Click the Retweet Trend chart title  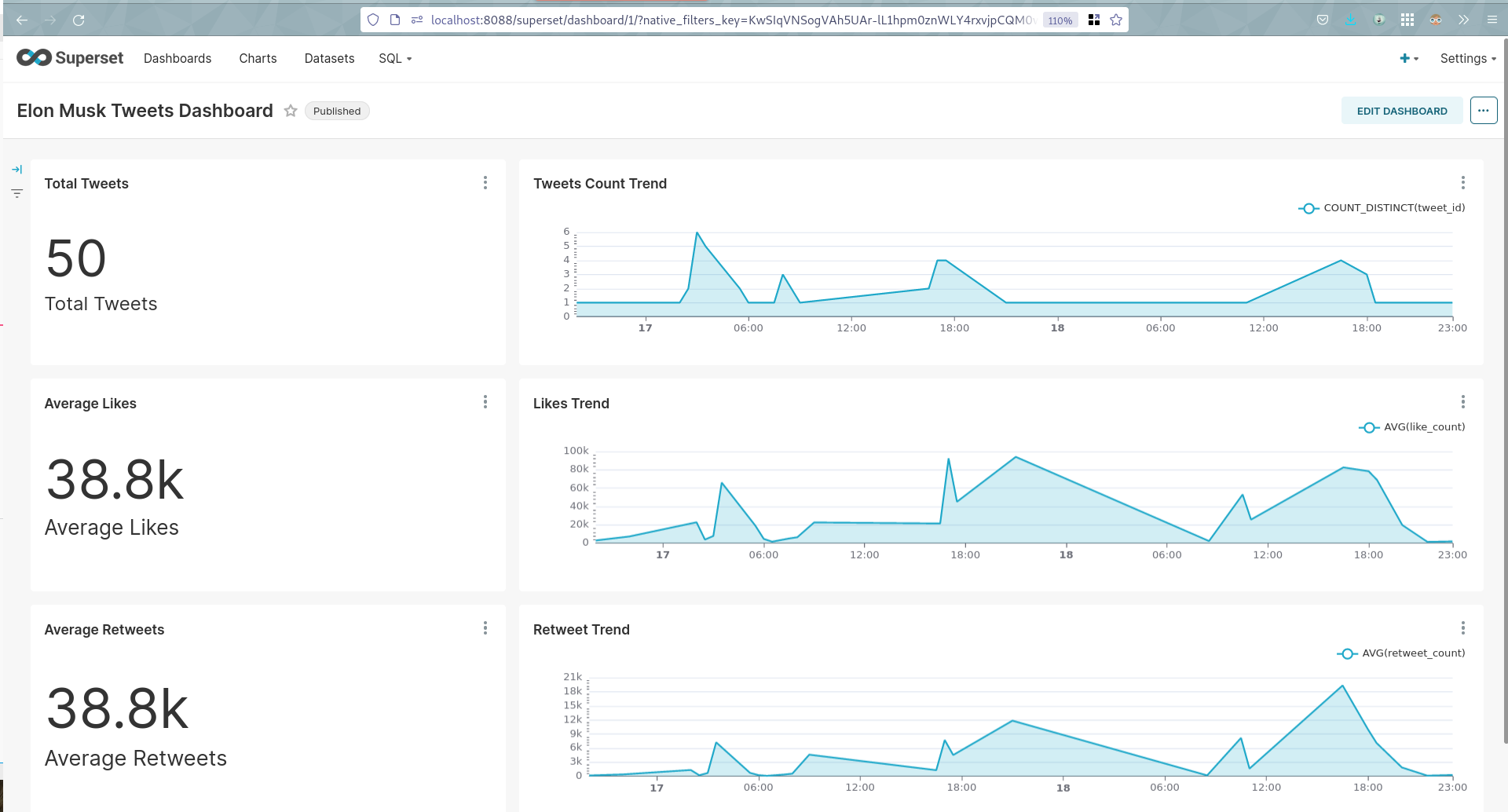point(581,630)
